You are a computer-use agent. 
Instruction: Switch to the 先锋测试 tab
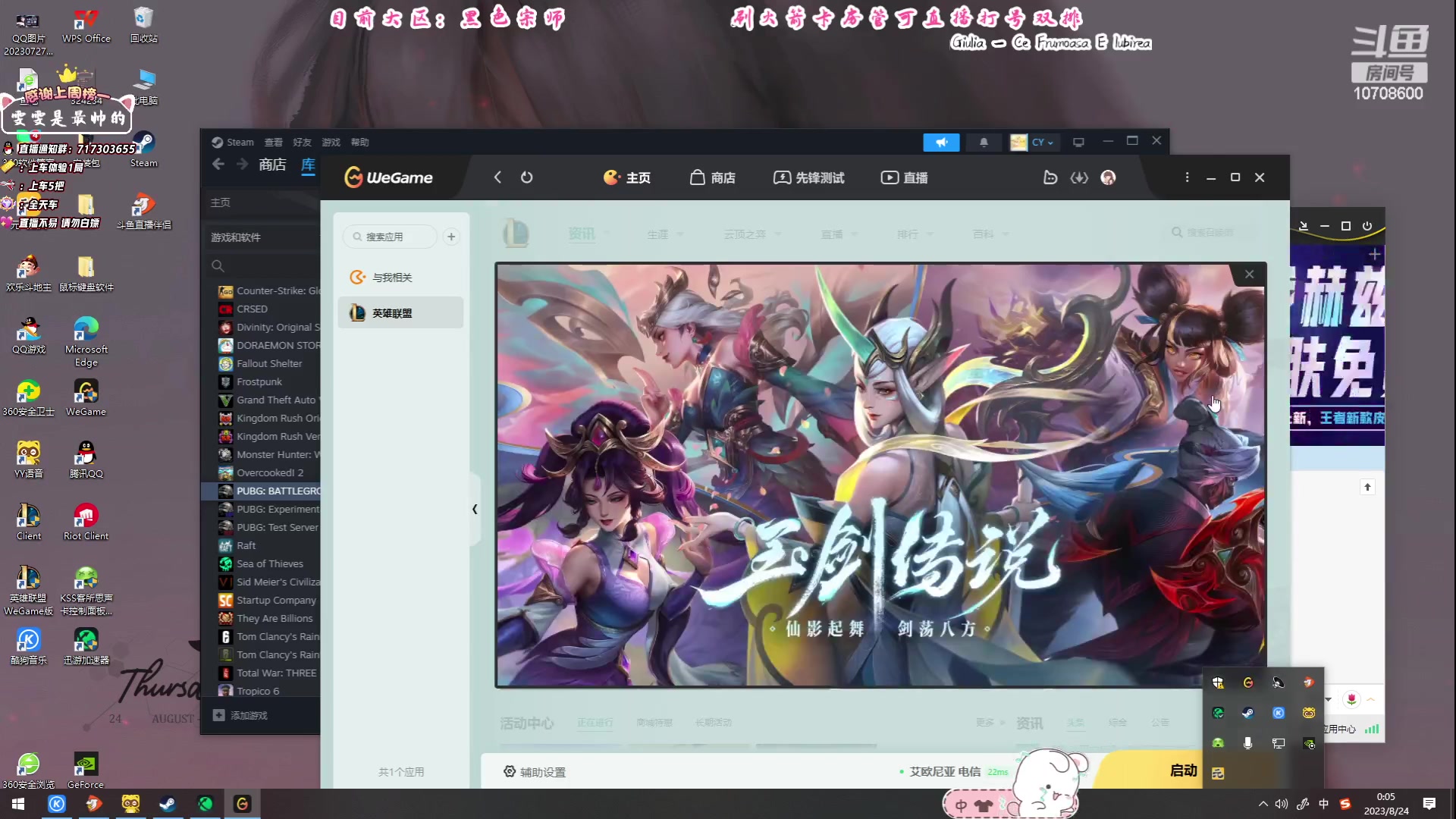click(x=808, y=177)
